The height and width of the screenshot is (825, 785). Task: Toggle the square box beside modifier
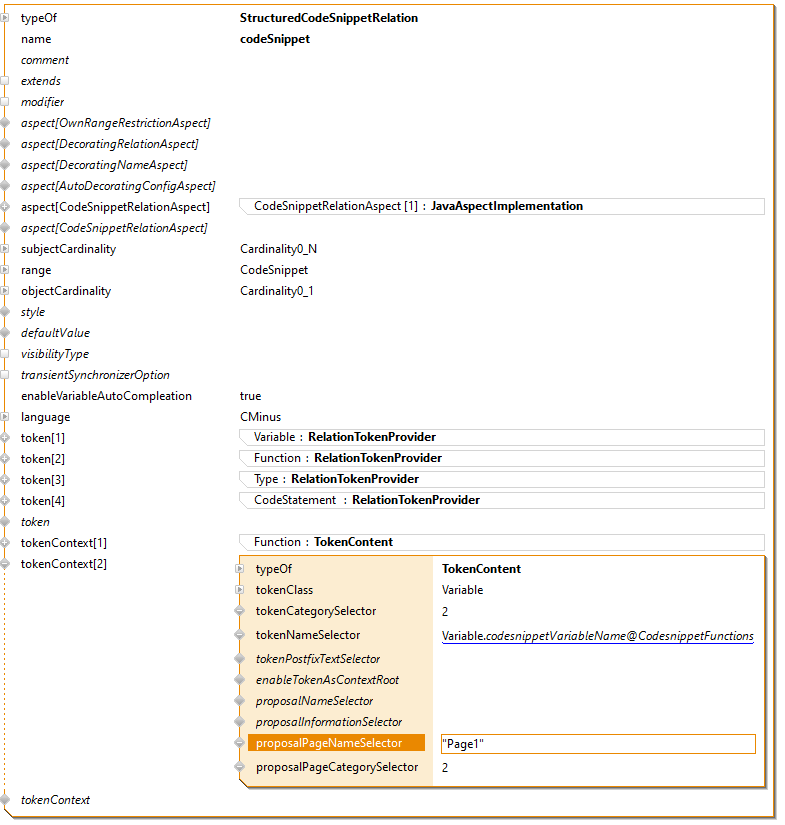pos(5,102)
